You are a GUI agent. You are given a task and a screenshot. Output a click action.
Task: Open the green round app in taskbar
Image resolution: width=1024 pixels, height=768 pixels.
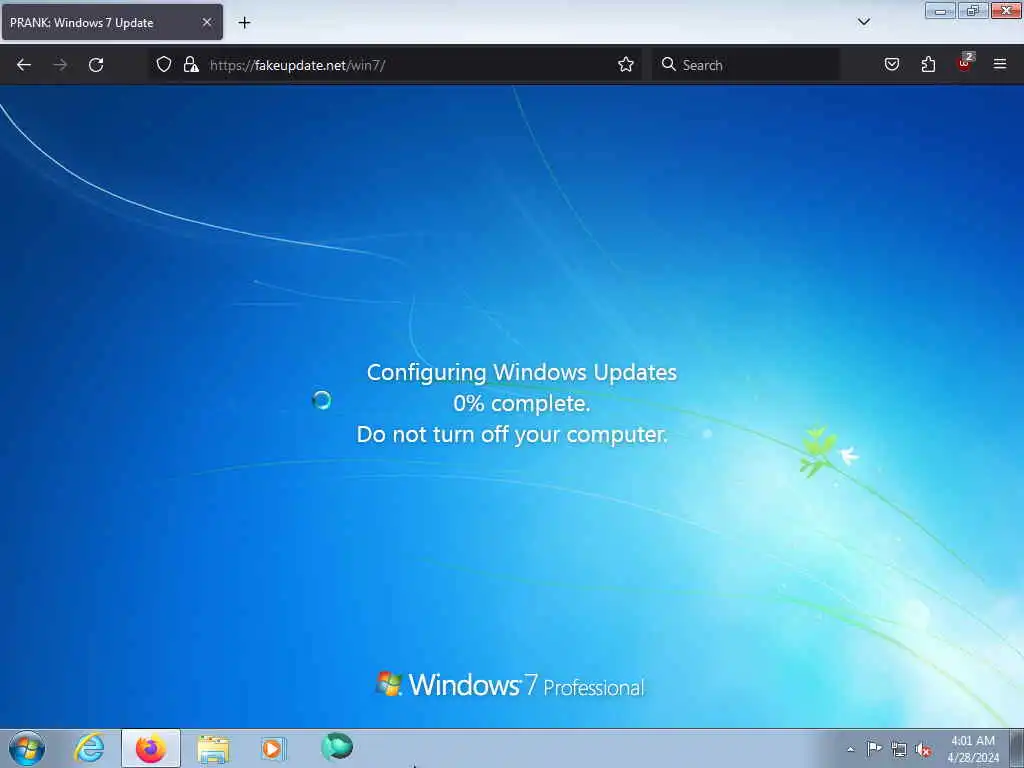[x=337, y=746]
